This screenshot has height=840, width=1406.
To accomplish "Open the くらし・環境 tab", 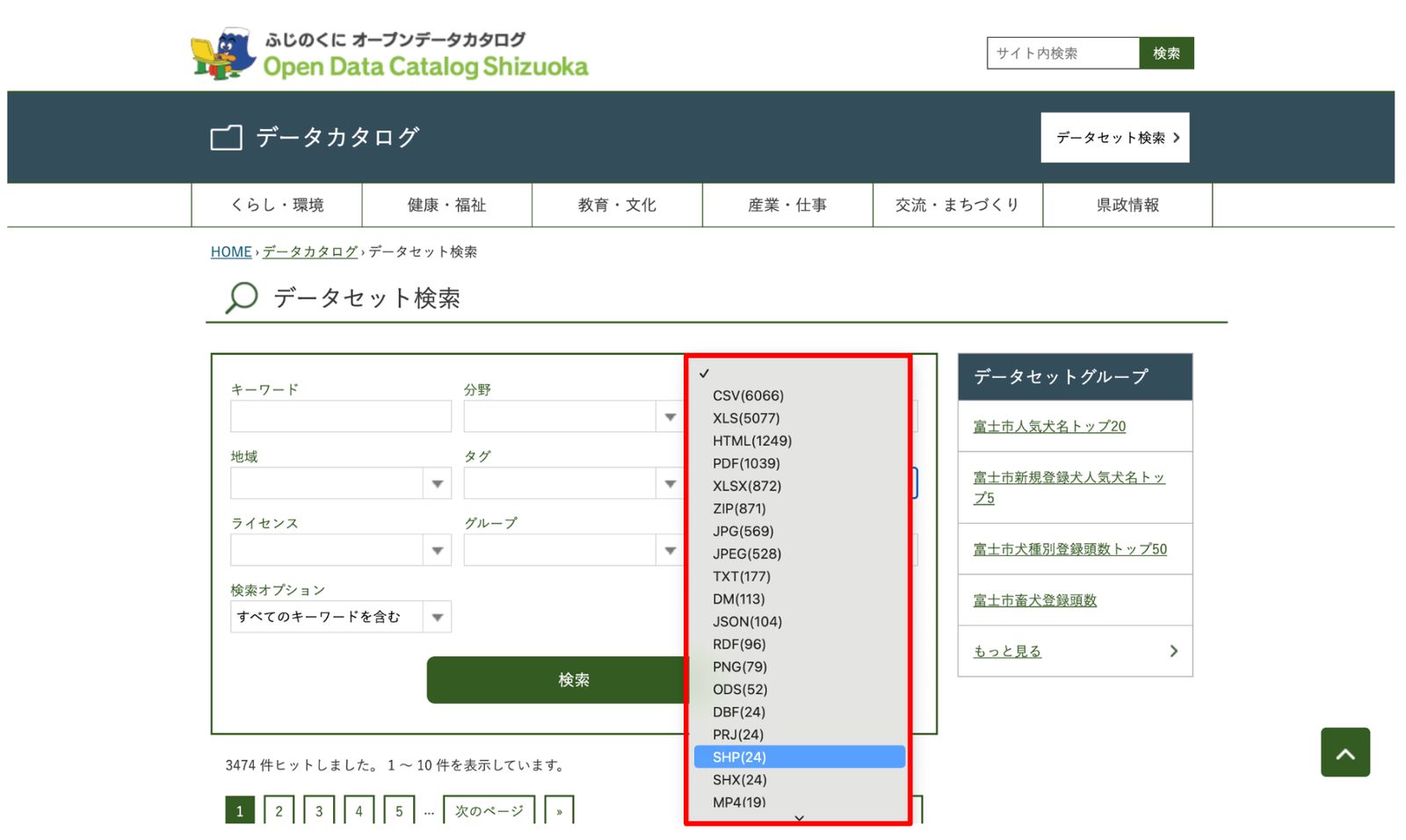I will 277,205.
